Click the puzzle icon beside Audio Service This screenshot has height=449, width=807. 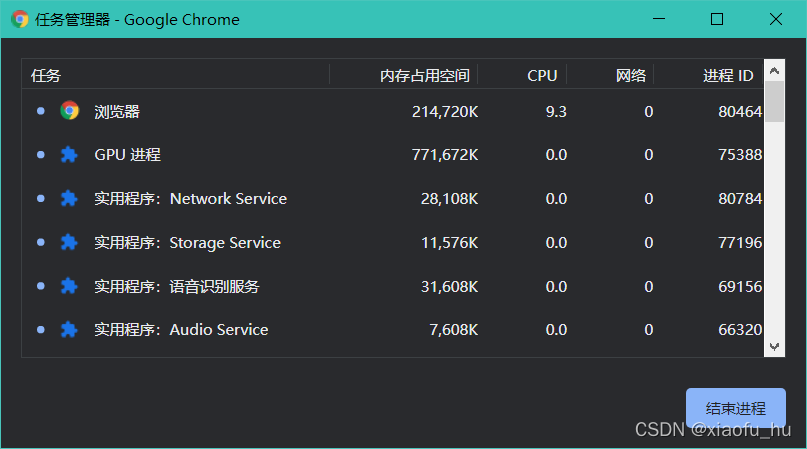tap(69, 330)
